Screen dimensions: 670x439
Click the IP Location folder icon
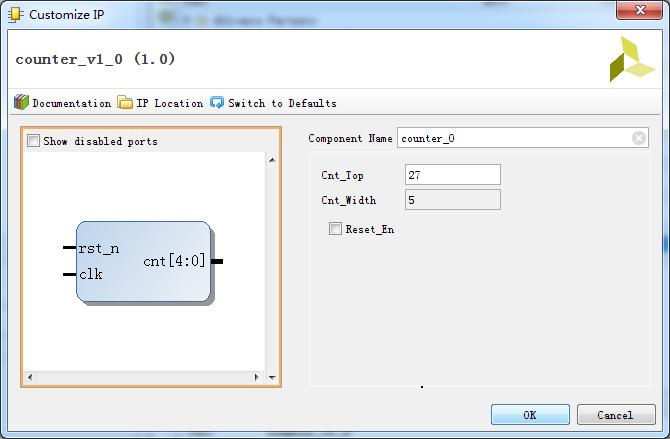pos(125,103)
